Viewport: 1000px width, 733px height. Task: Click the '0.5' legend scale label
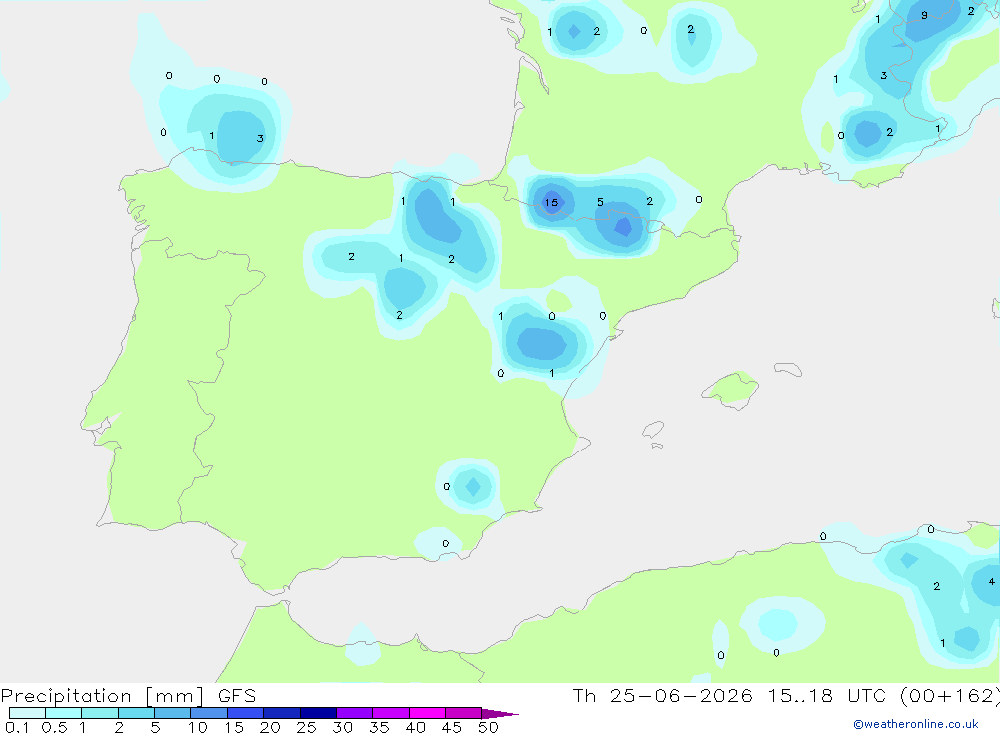tap(55, 727)
